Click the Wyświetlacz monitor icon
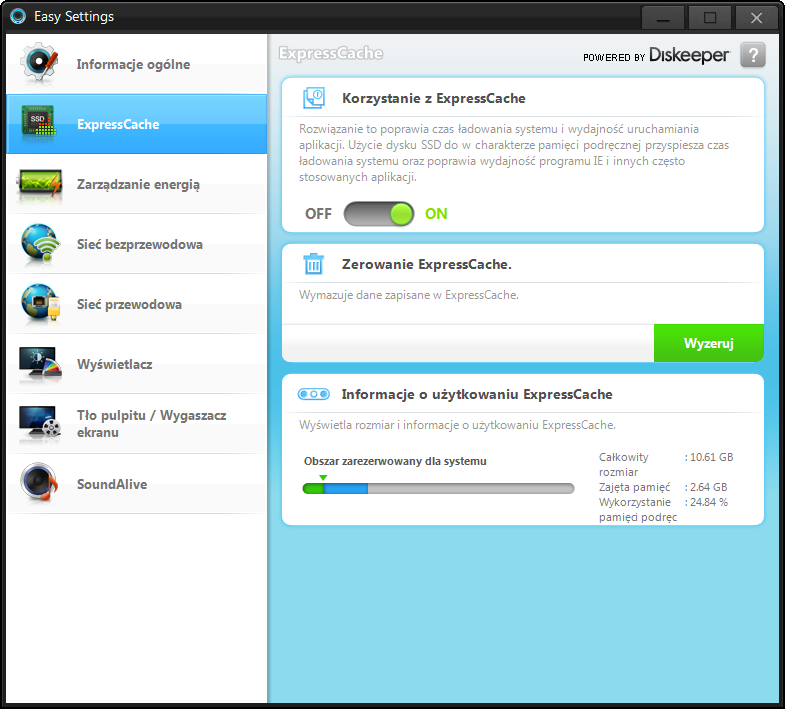Screen dimensions: 785x709 point(40,364)
